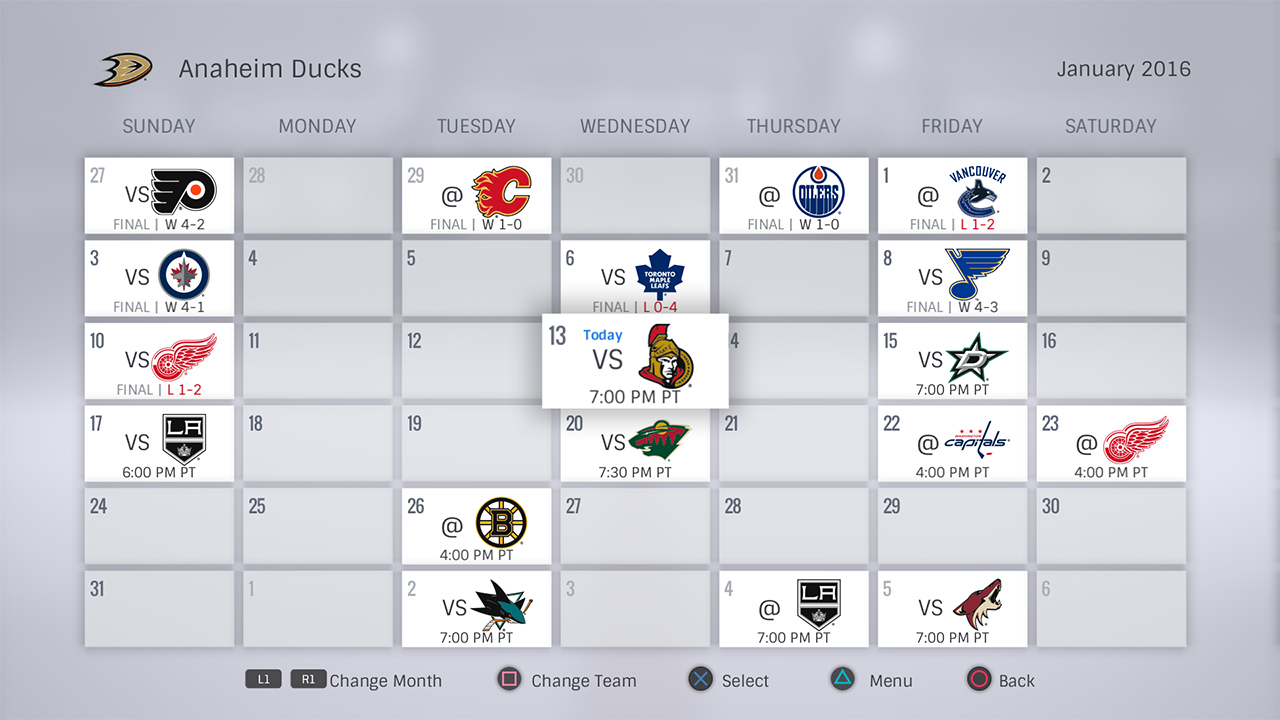Viewport: 1280px width, 720px height.
Task: Open the Philadelphia Flyers game on the 27th
Action: pos(159,195)
